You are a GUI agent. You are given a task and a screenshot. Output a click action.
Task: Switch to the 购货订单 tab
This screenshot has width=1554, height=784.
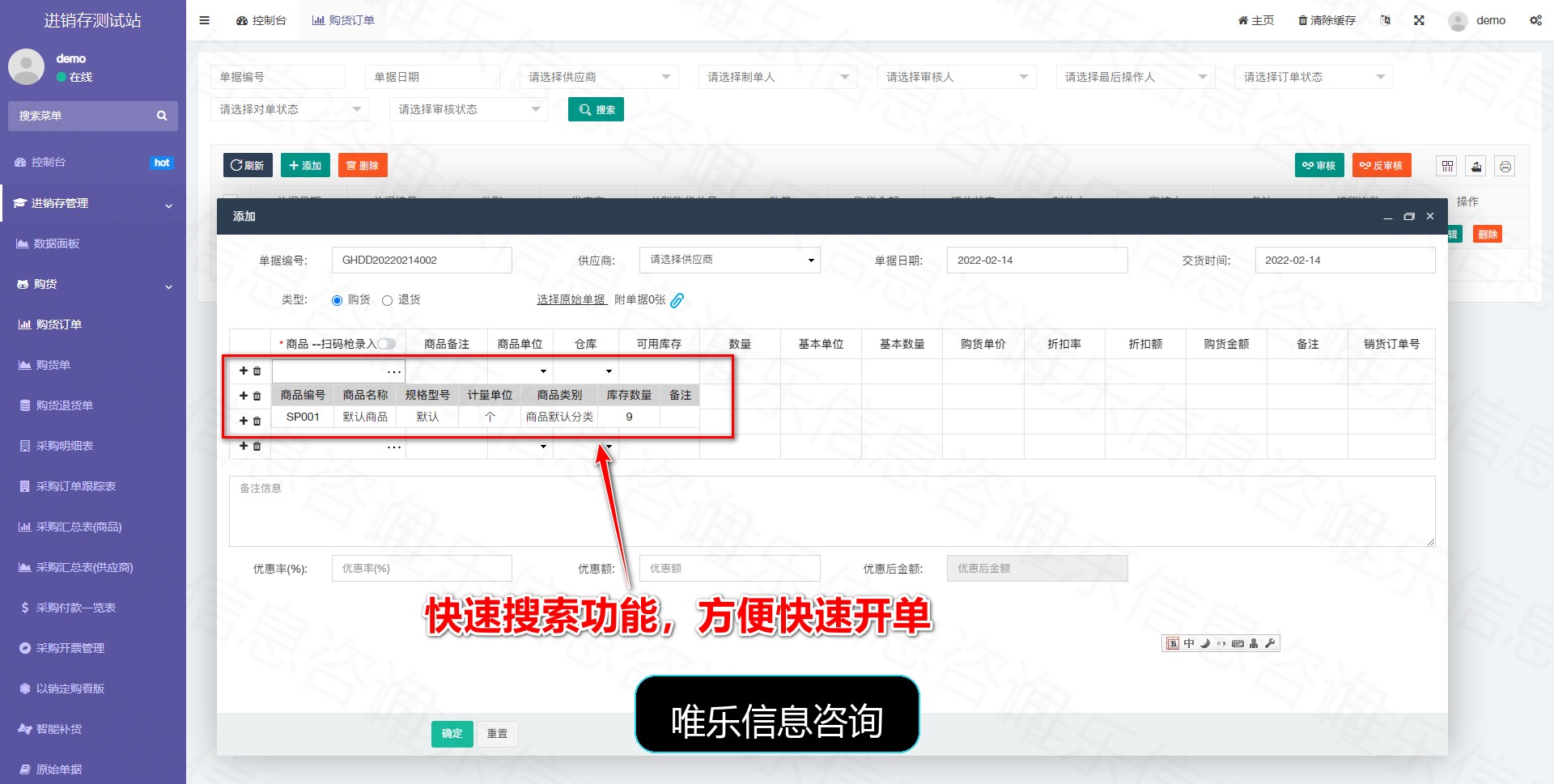343,20
